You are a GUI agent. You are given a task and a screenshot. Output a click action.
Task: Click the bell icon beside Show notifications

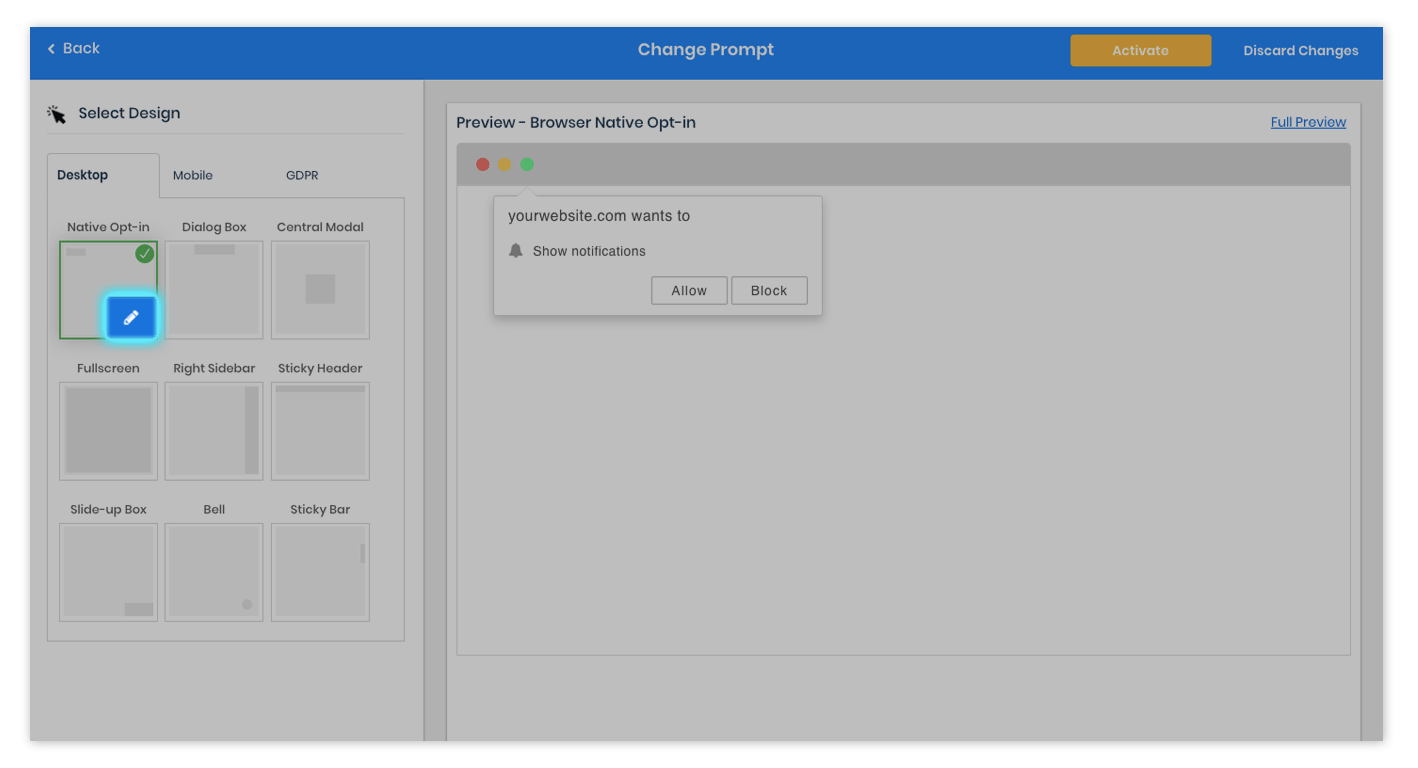(x=516, y=251)
